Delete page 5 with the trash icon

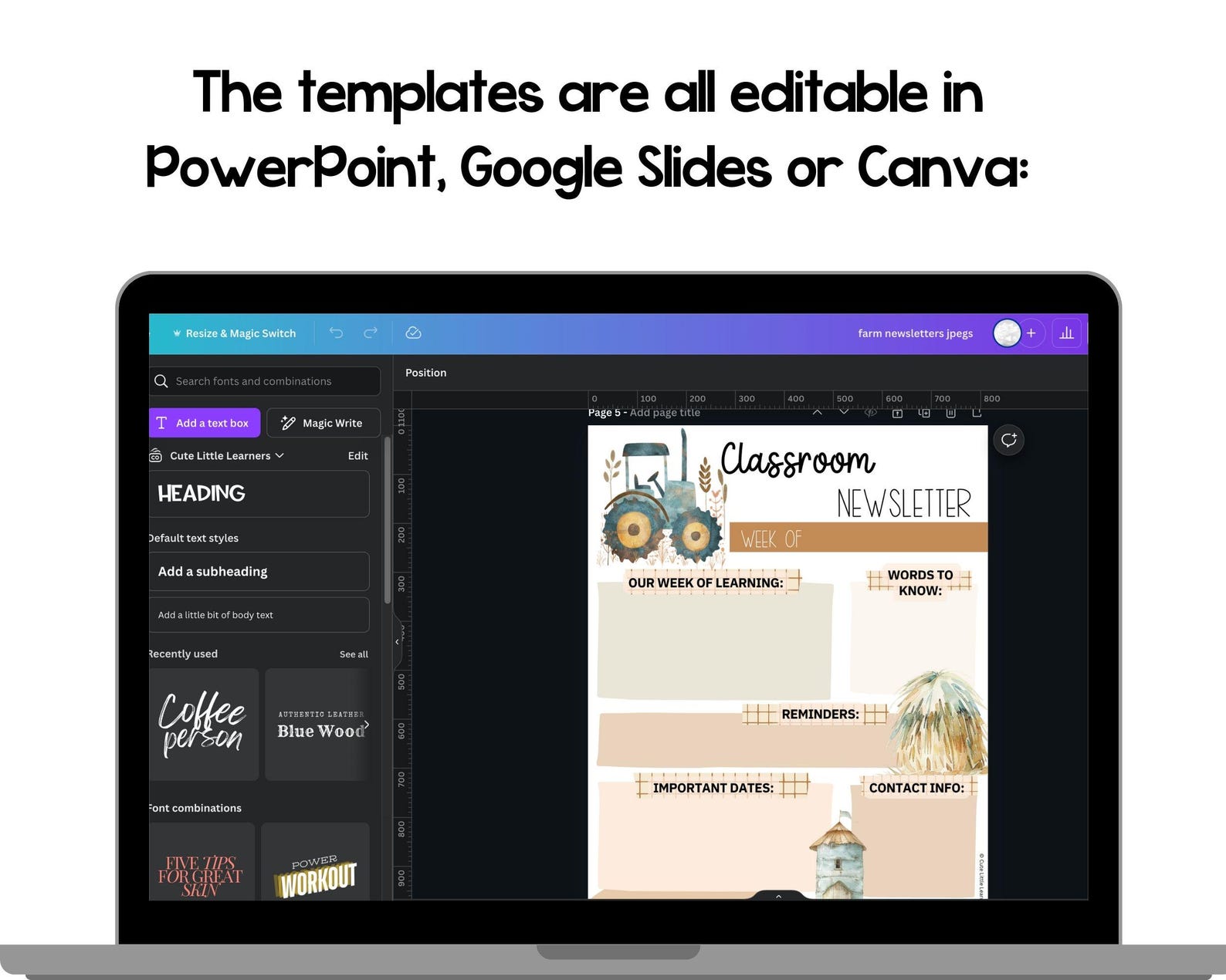tap(950, 413)
